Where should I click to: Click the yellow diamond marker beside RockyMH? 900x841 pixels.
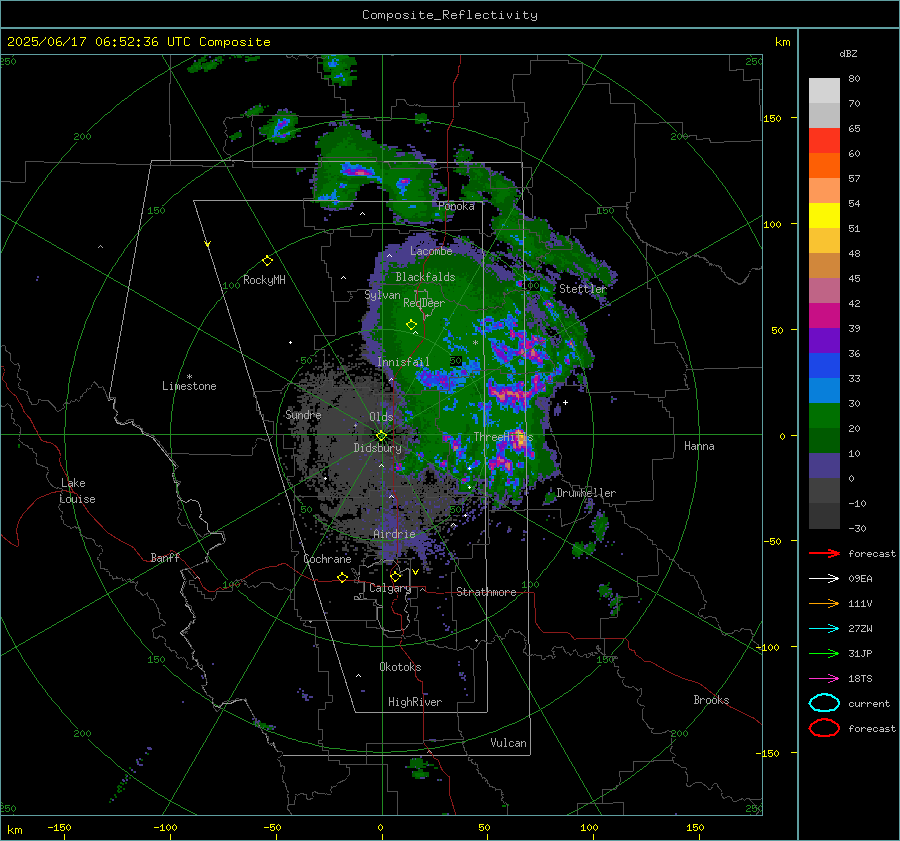267,261
